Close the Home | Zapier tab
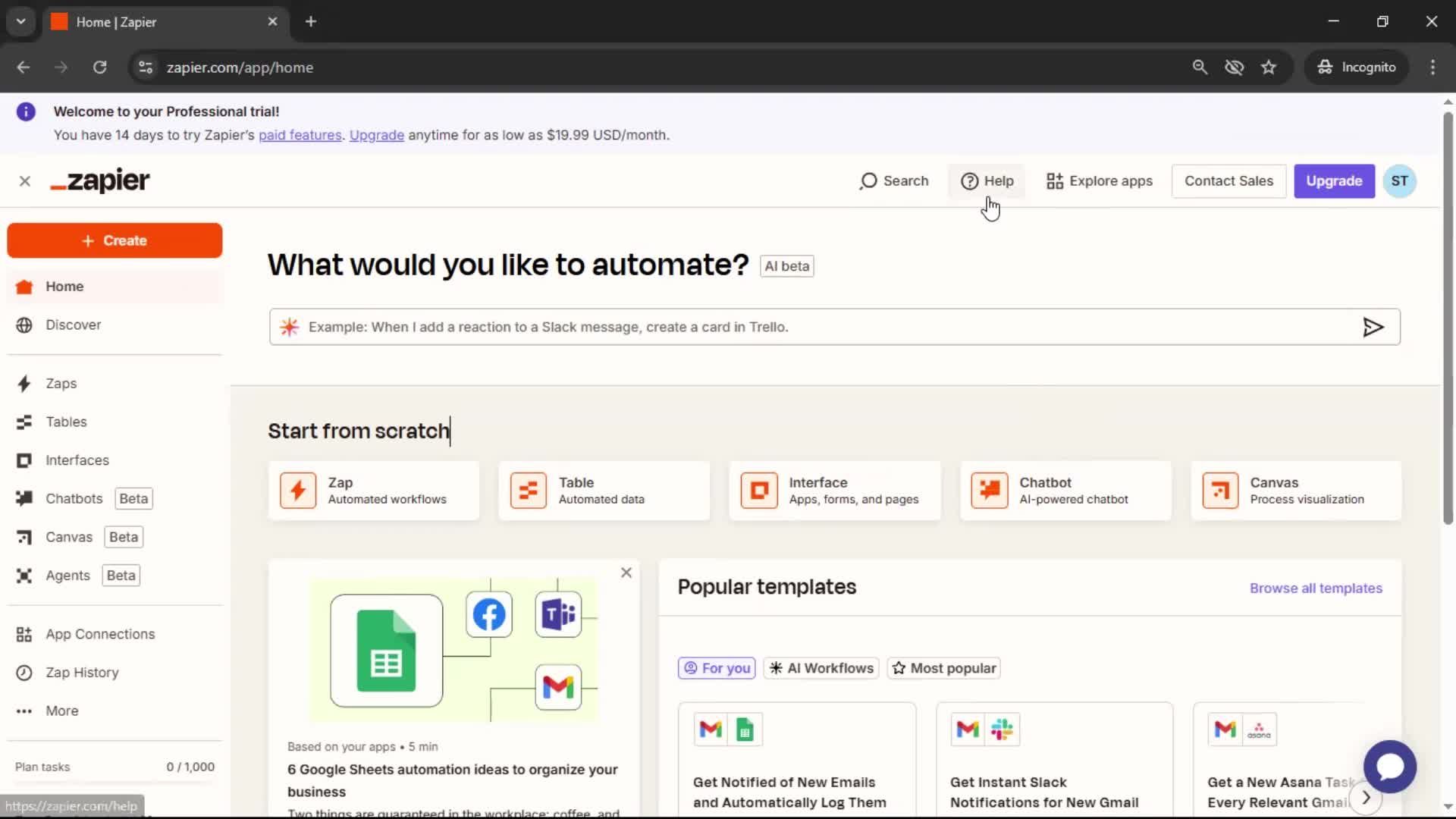 pyautogui.click(x=272, y=22)
